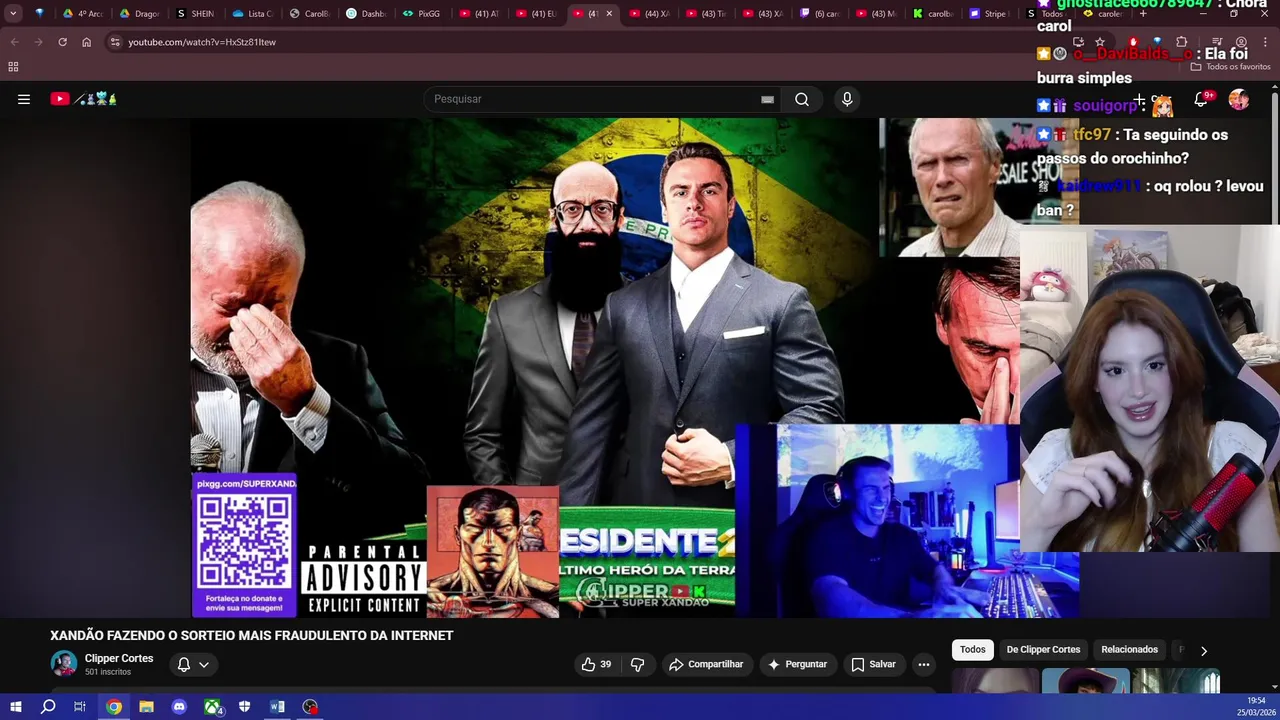The image size is (1280, 720).
Task: Open Word from the taskbar
Action: (x=277, y=707)
